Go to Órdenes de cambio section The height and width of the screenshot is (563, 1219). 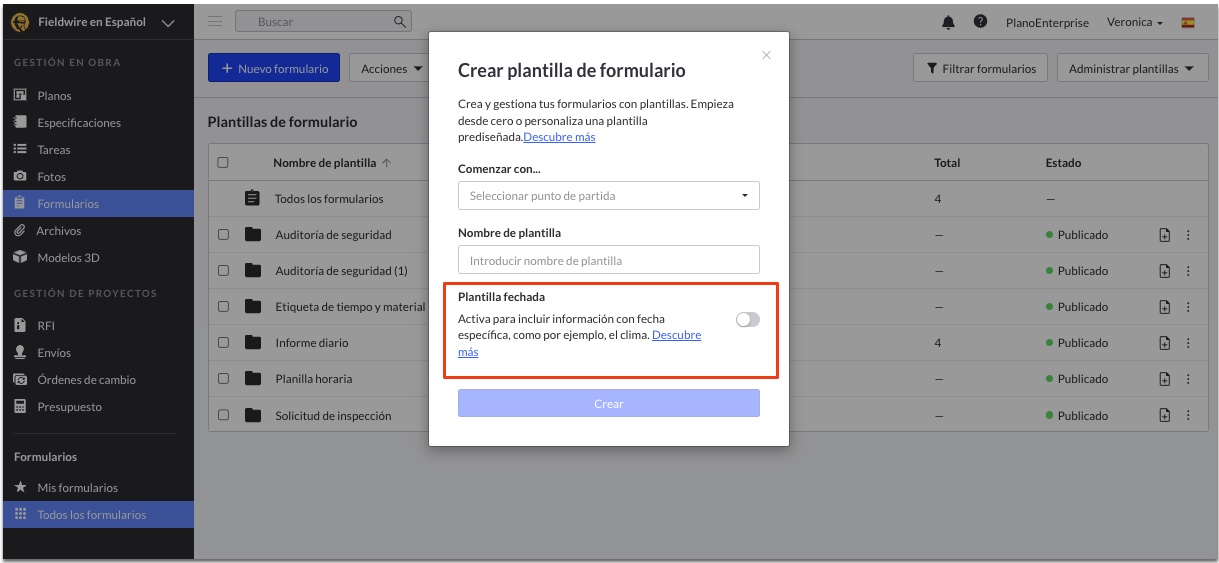(x=86, y=380)
